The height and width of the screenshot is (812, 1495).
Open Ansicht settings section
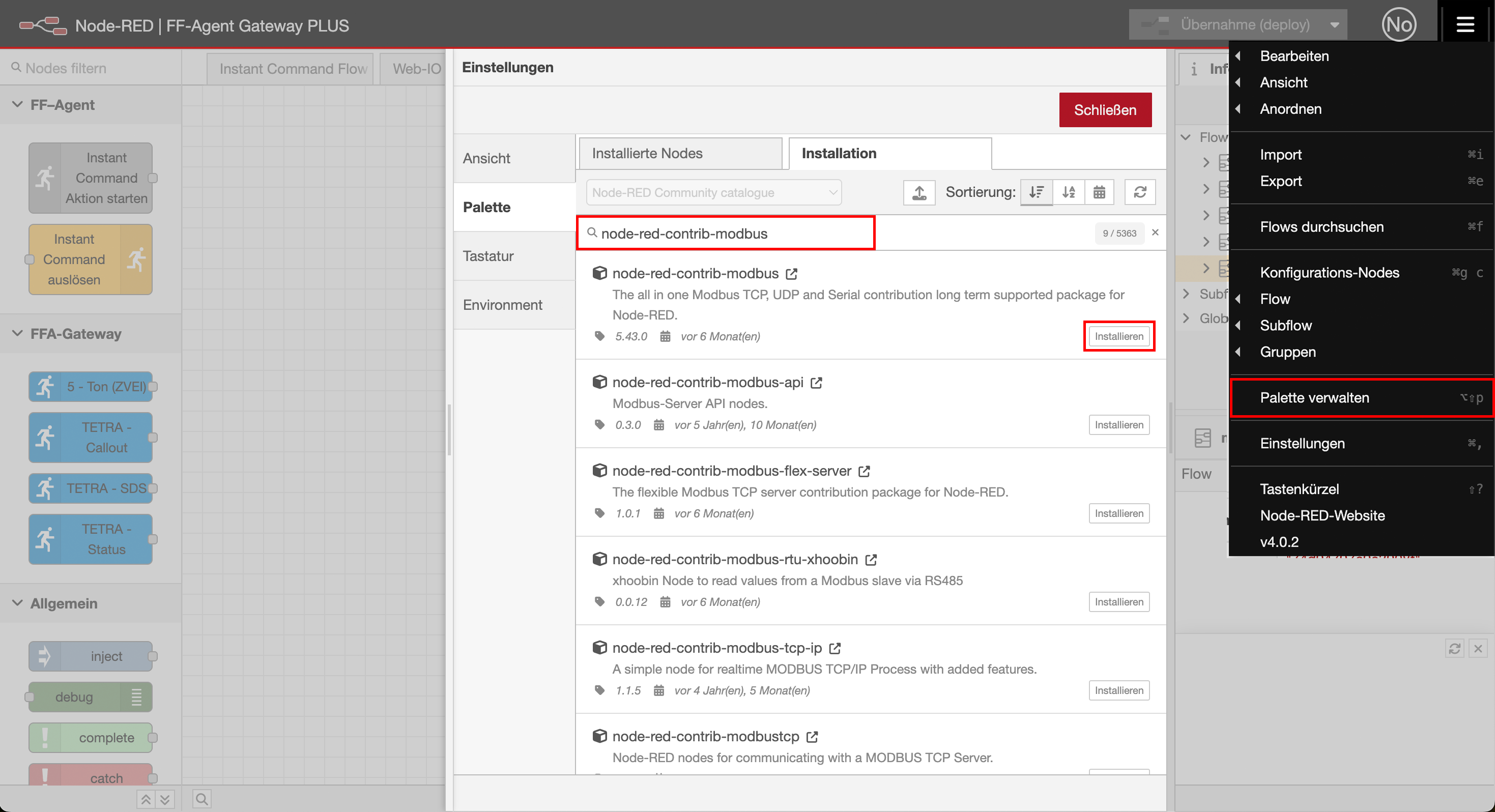(x=514, y=158)
